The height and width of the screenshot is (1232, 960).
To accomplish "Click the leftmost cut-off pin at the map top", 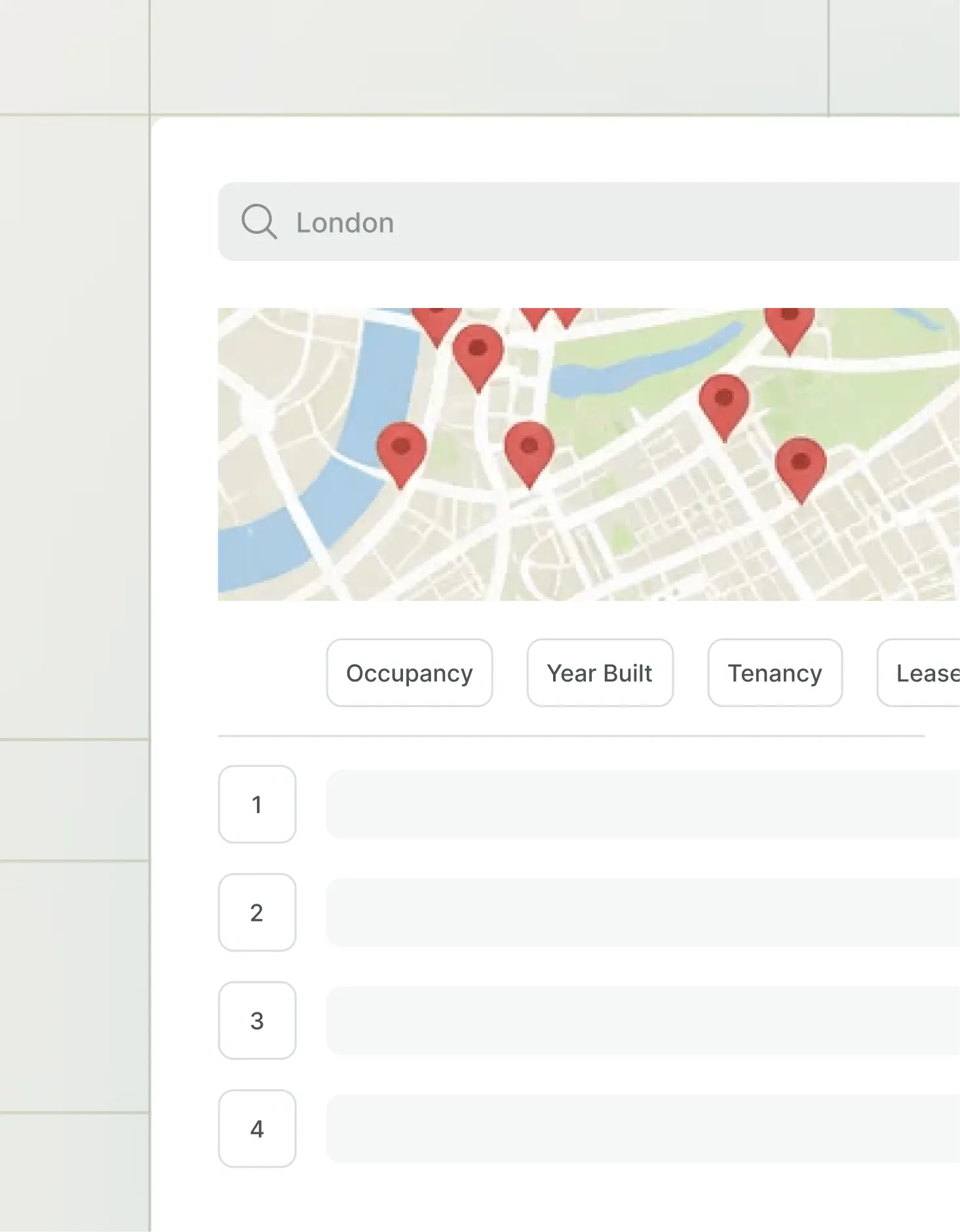I will [436, 321].
